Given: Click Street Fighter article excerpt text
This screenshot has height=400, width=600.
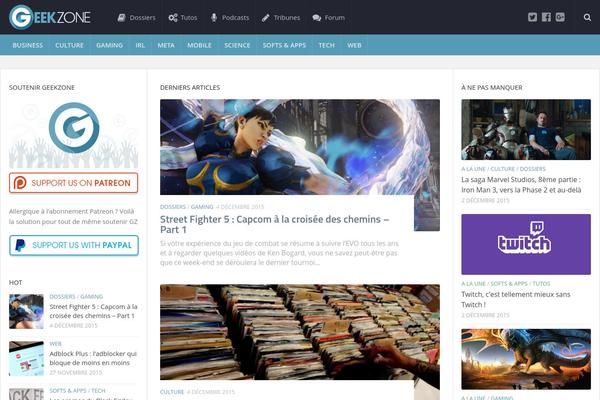Looking at the screenshot, I should click(x=279, y=253).
